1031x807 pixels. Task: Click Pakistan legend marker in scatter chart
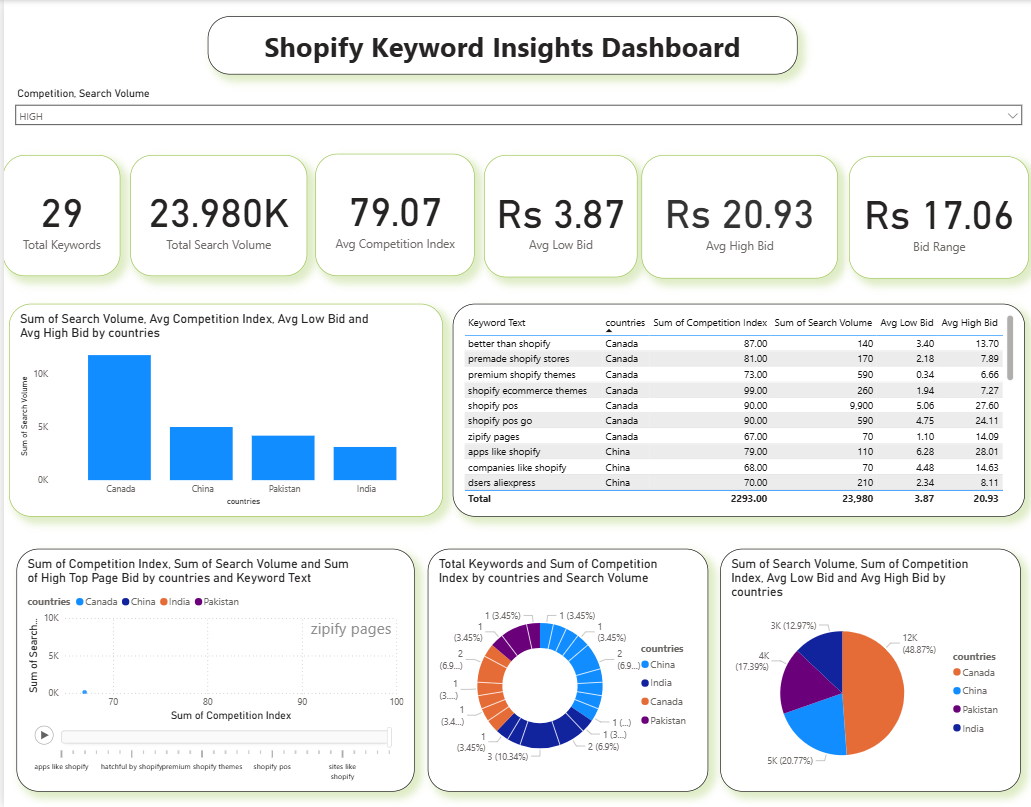pyautogui.click(x=197, y=602)
